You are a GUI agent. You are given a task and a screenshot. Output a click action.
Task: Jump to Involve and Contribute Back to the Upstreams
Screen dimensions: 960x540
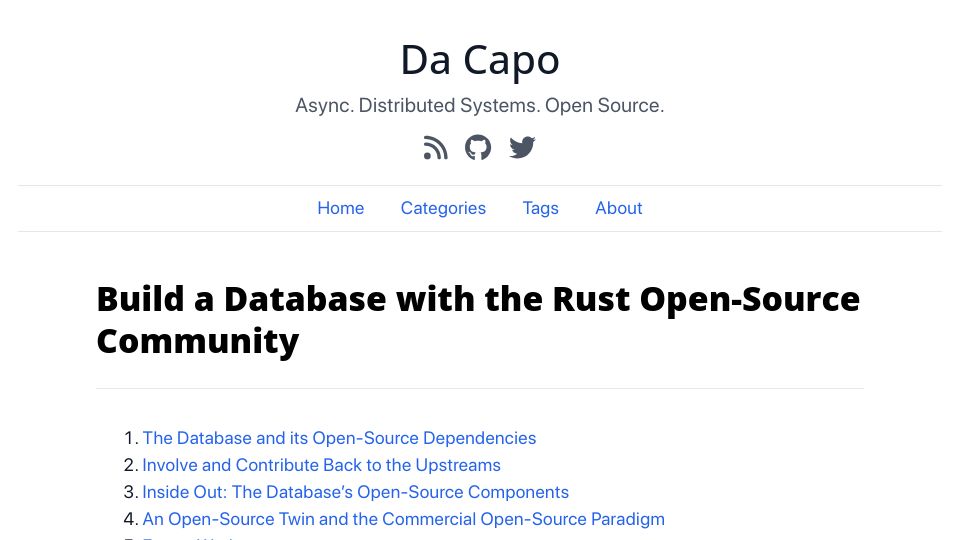coord(321,465)
